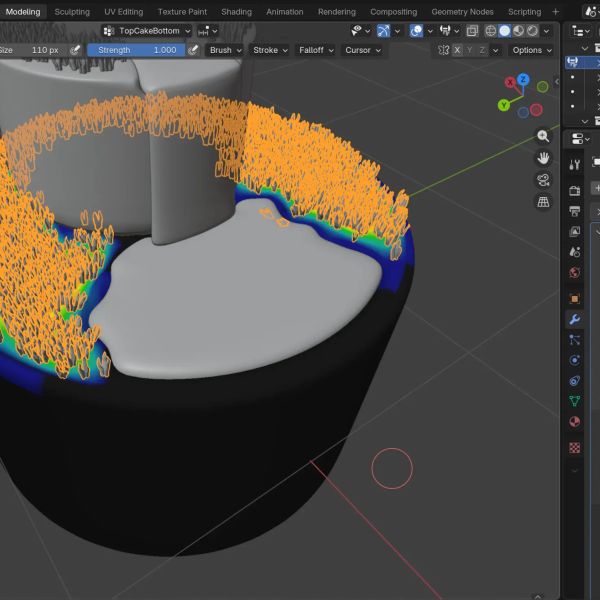
Task: Open the Properties editor type dropdown
Action: (580, 139)
